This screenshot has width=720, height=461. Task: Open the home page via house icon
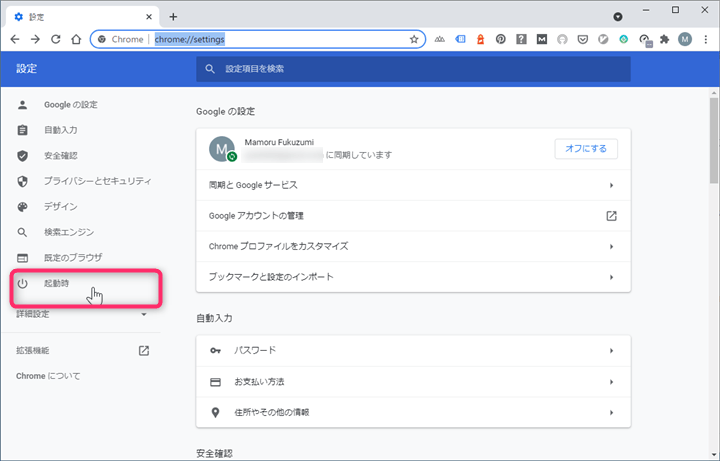[76, 39]
